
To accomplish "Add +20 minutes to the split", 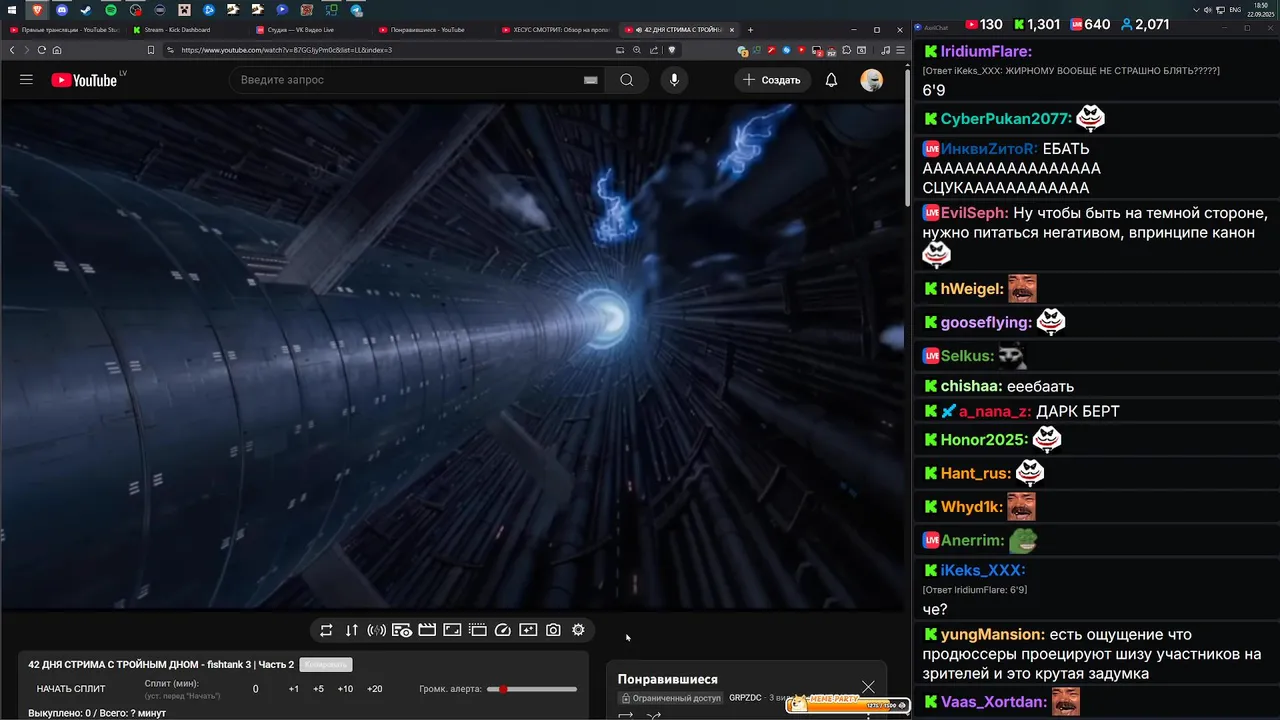I will 375,689.
